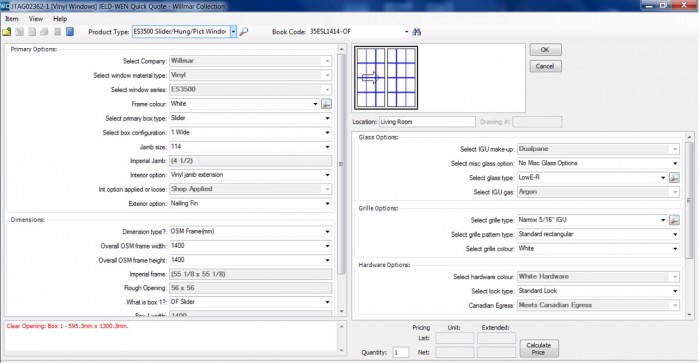Click the Quantity input field
Image resolution: width=700 pixels, height=363 pixels.
(401, 352)
